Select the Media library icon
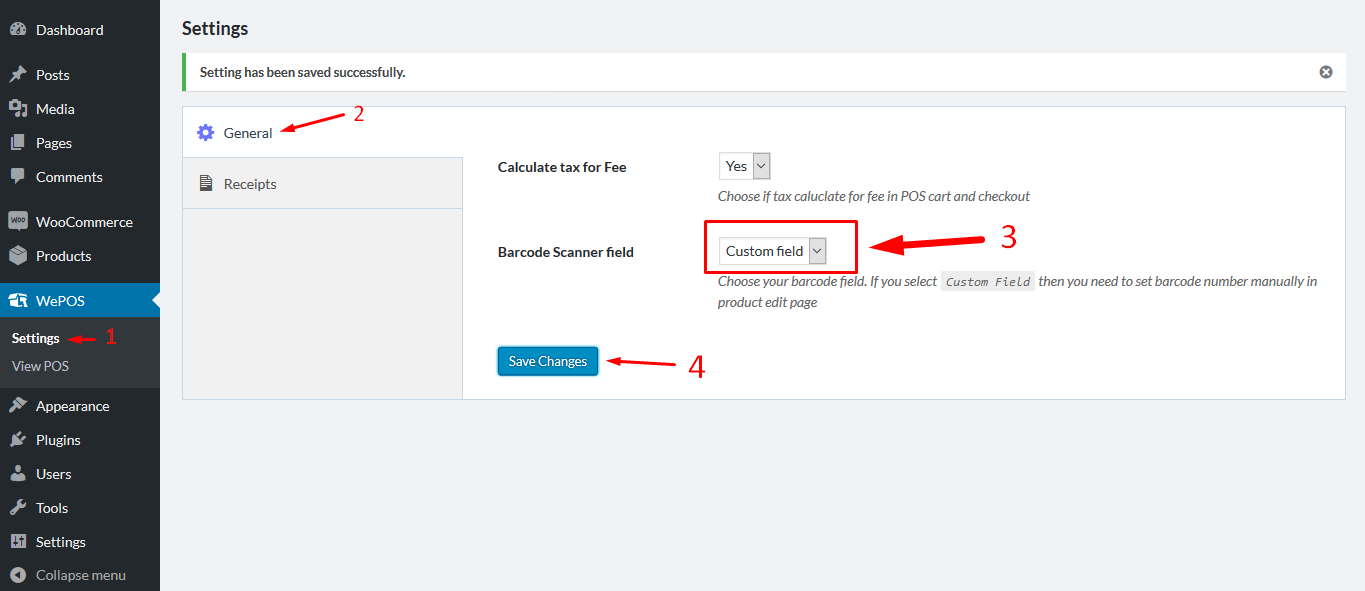This screenshot has width=1365, height=591. (x=18, y=108)
